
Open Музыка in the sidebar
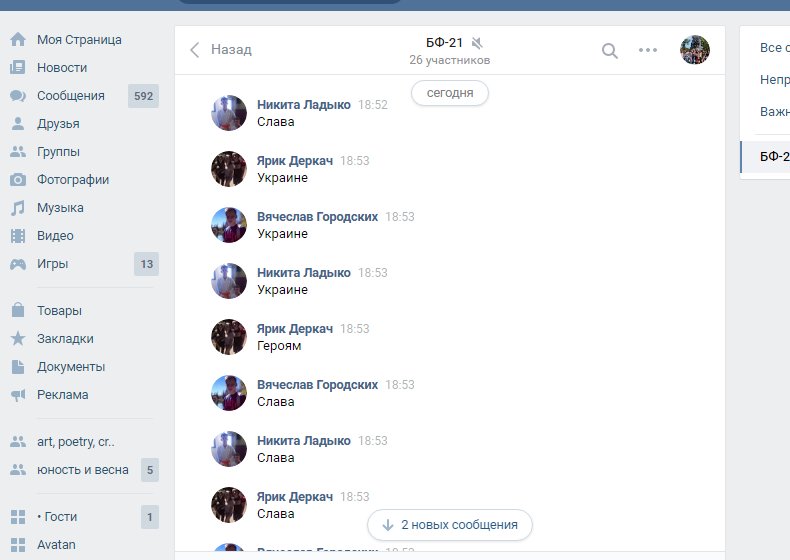click(x=60, y=208)
